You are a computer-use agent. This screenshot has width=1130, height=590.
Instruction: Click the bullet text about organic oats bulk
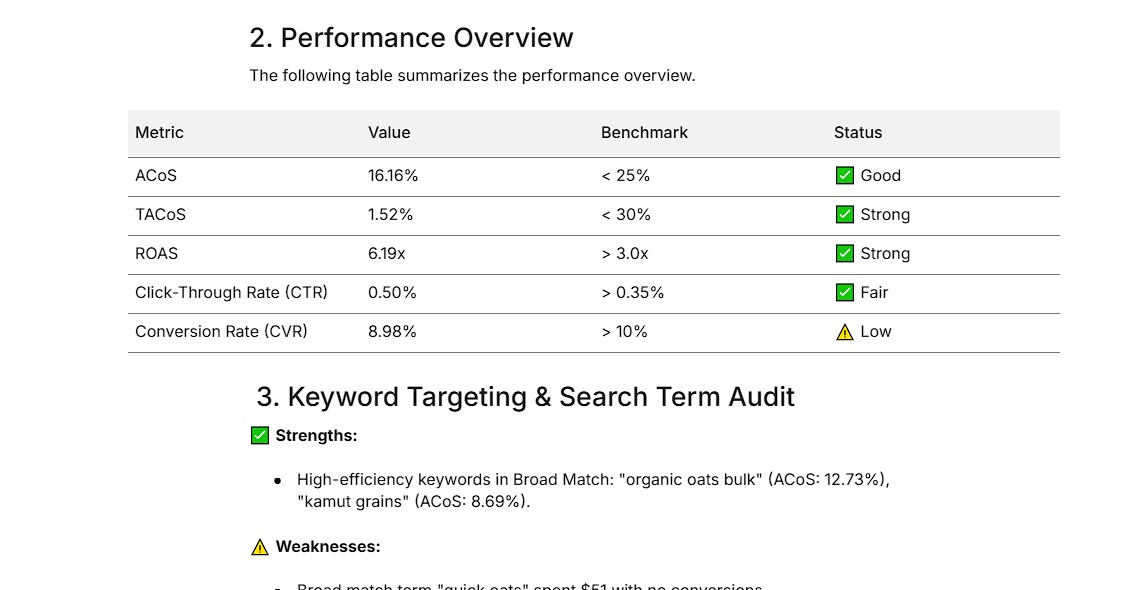(x=593, y=491)
